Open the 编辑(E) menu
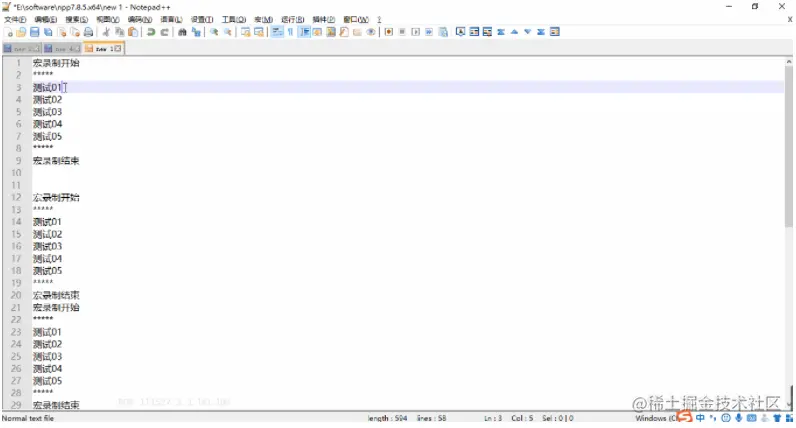Image resolution: width=796 pixels, height=428 pixels. (46, 19)
